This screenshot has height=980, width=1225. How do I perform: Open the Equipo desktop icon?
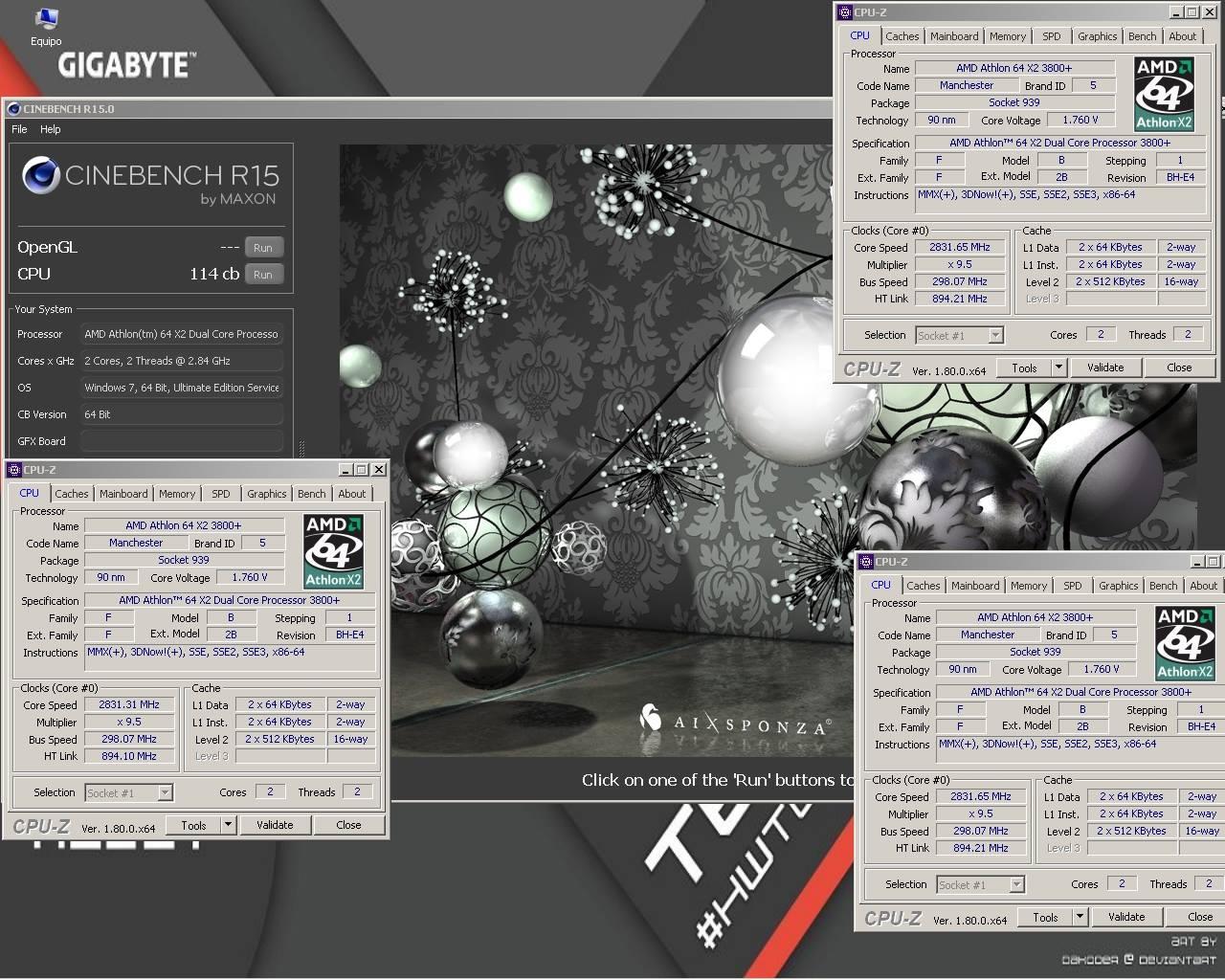coord(46,28)
